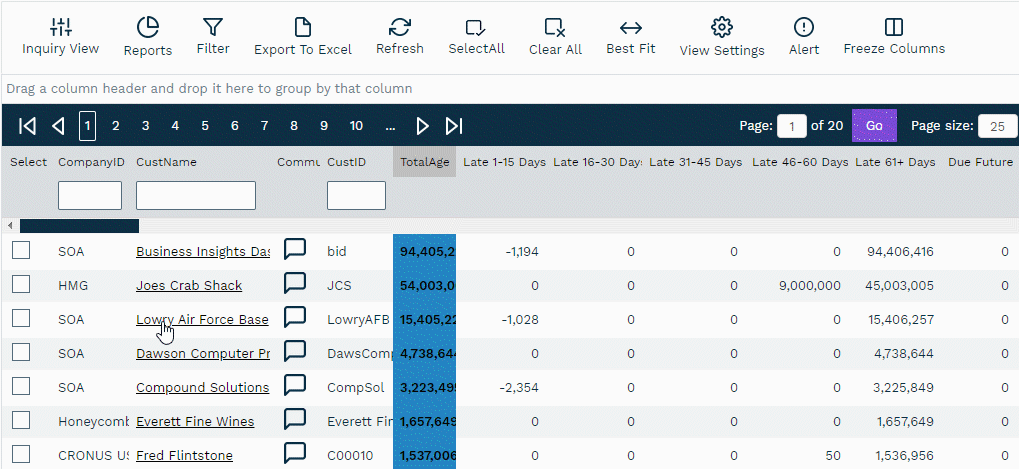This screenshot has height=469, width=1019.
Task: Sort by the TotalAge column header
Action: pos(424,162)
